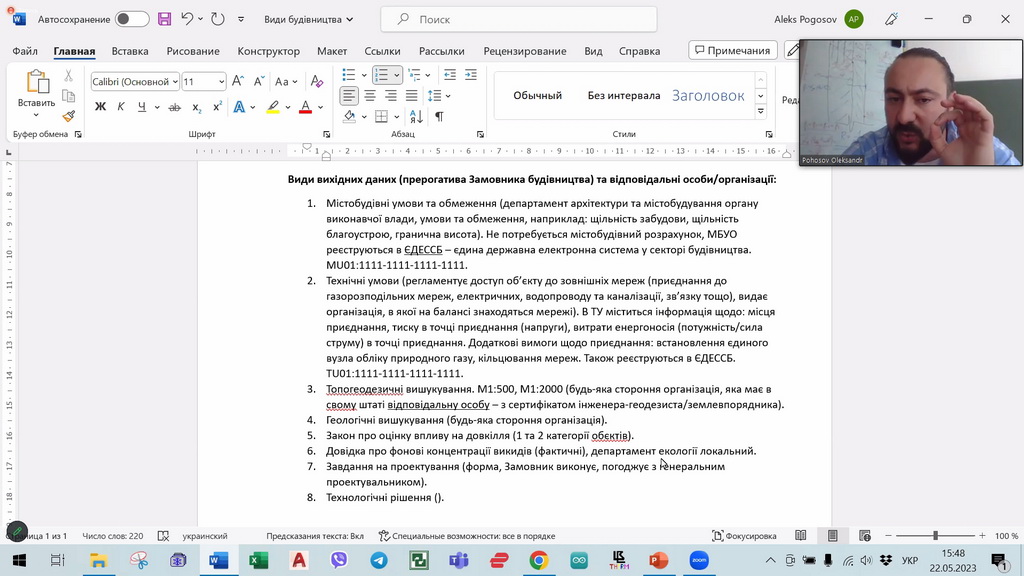Expand the styles gallery
1024x576 pixels.
[761, 112]
